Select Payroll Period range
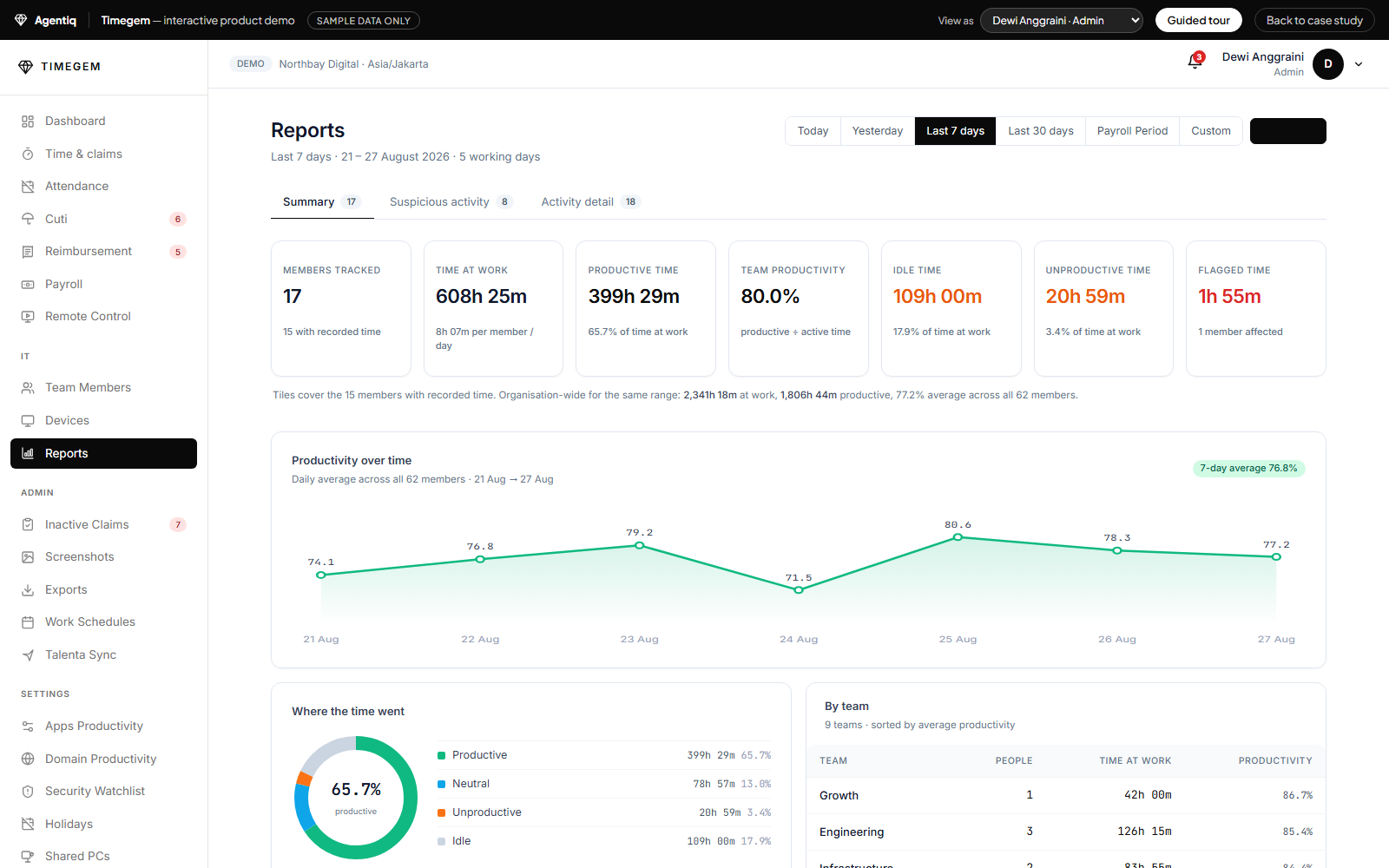This screenshot has height=868, width=1389. (1132, 131)
